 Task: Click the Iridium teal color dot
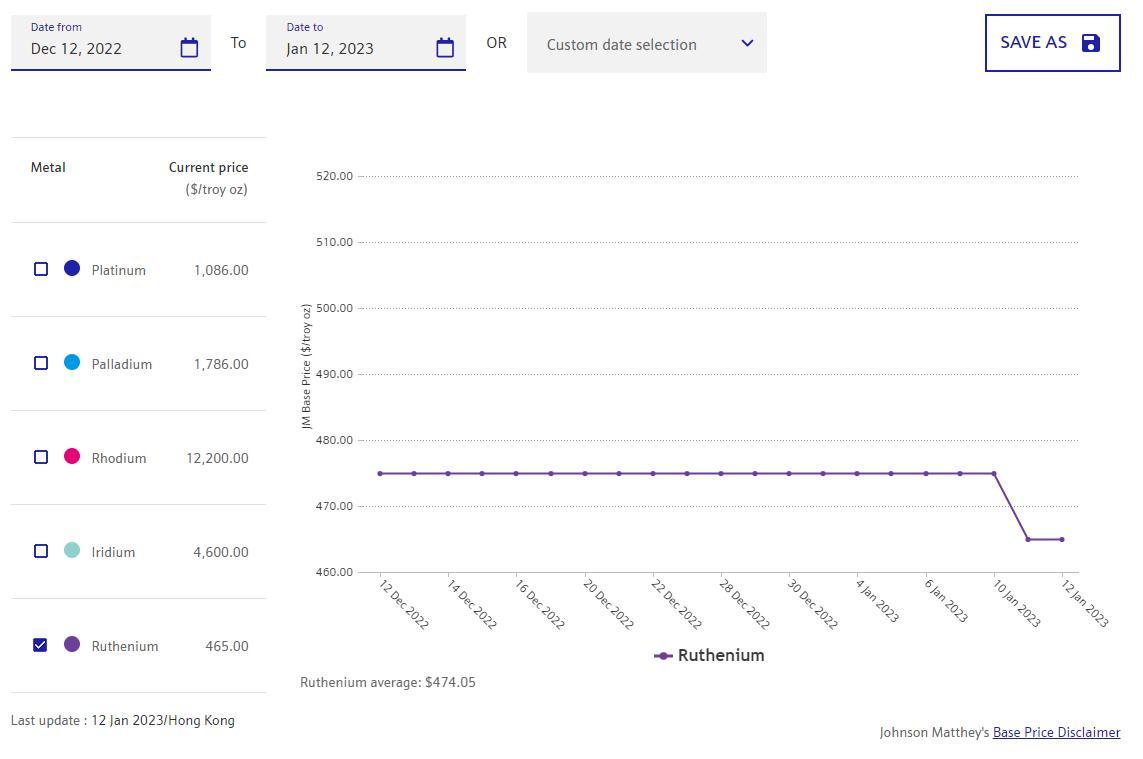[72, 550]
